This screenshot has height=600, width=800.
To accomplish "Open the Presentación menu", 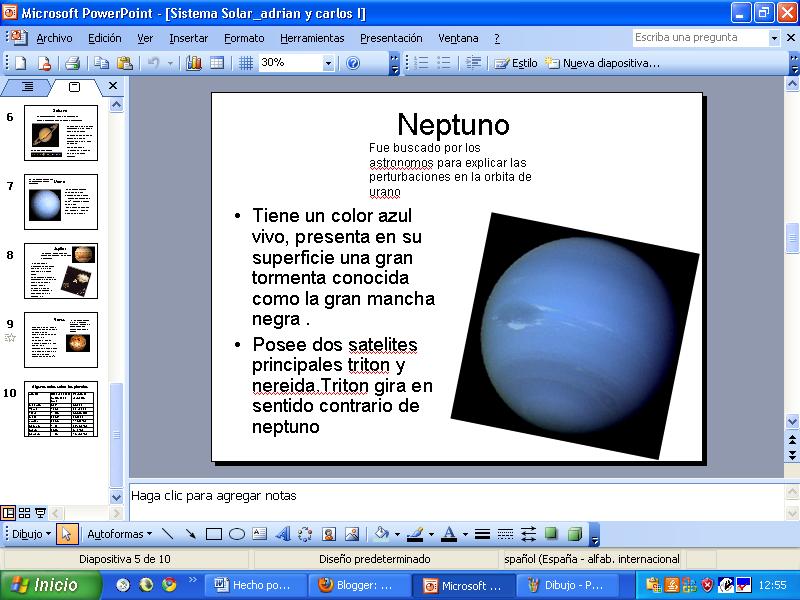I will click(x=391, y=38).
